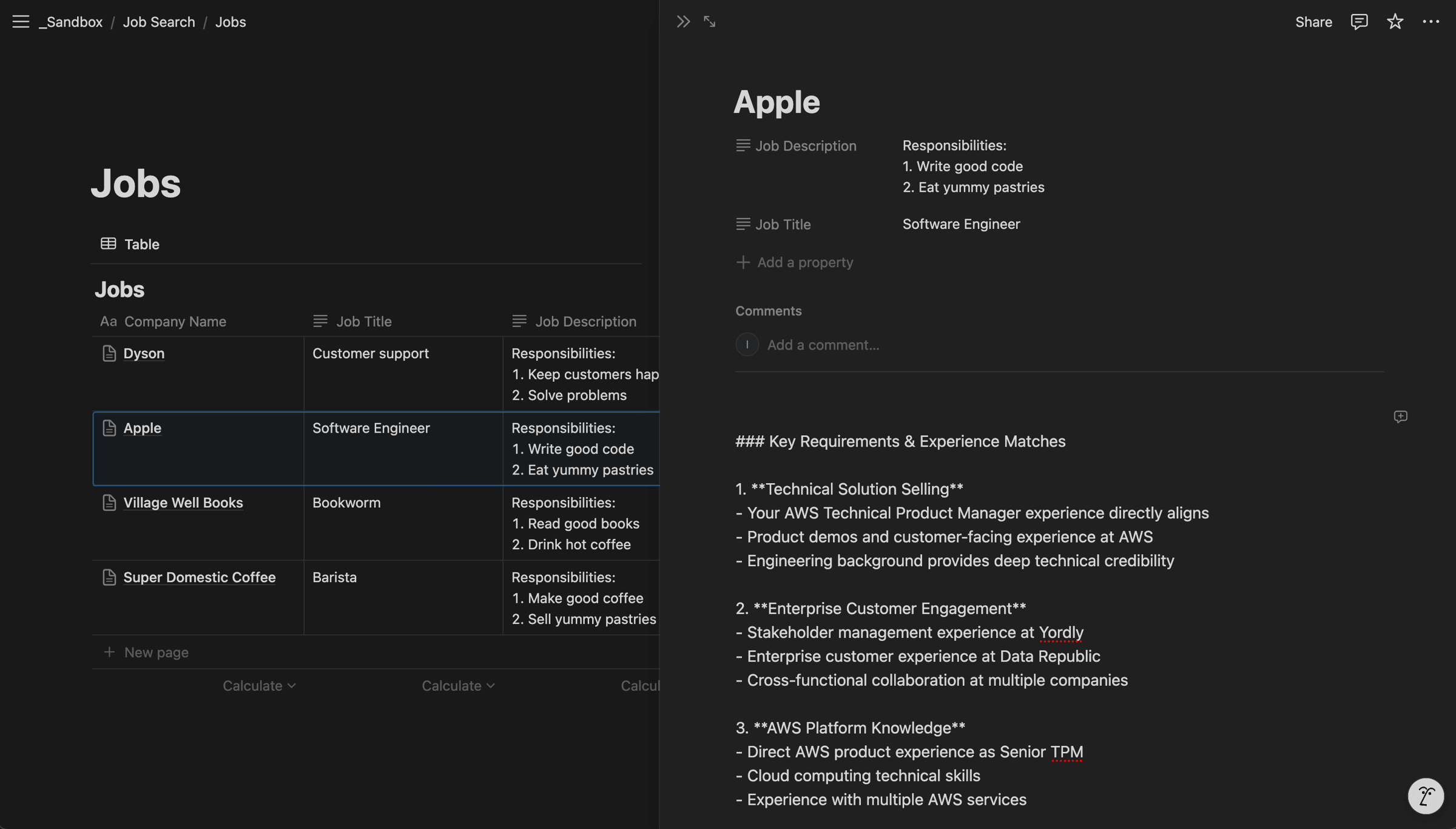Click the Jobs breadcrumb
Screen dimensions: 1456x829
(x=231, y=22)
